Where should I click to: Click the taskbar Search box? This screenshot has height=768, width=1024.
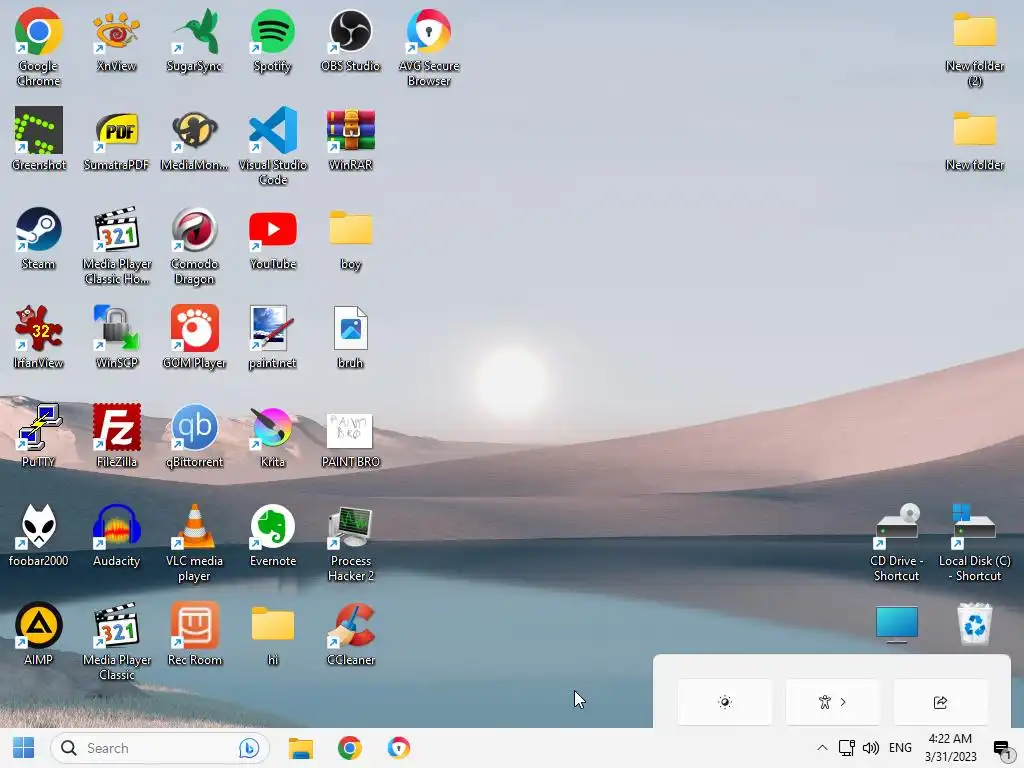tap(160, 748)
